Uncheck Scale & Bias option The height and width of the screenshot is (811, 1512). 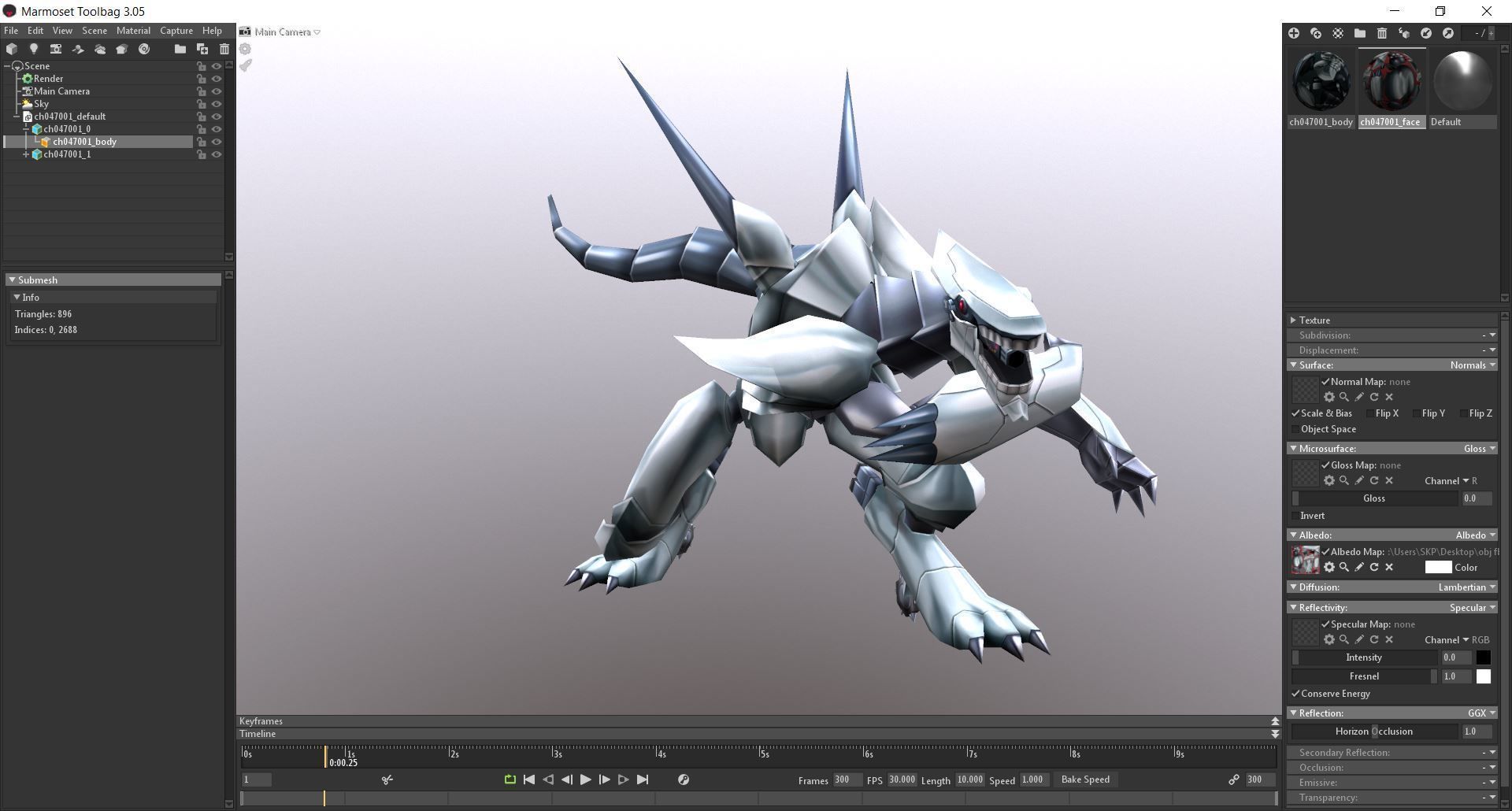tap(1295, 413)
